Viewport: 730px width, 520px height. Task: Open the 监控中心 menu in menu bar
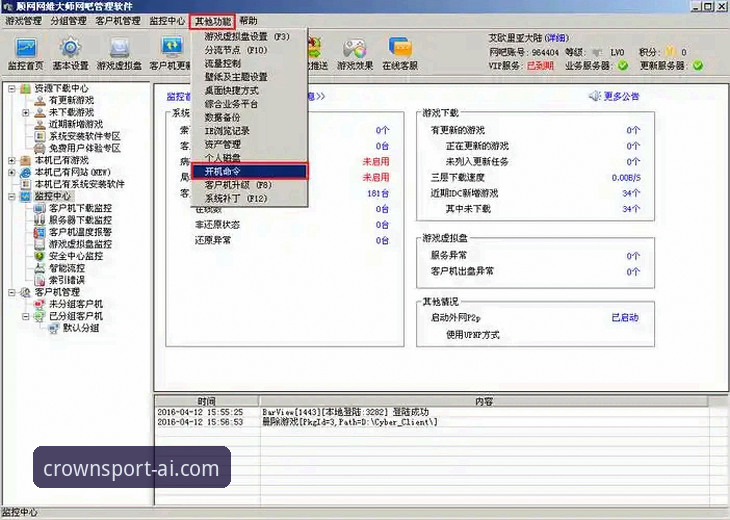167,21
